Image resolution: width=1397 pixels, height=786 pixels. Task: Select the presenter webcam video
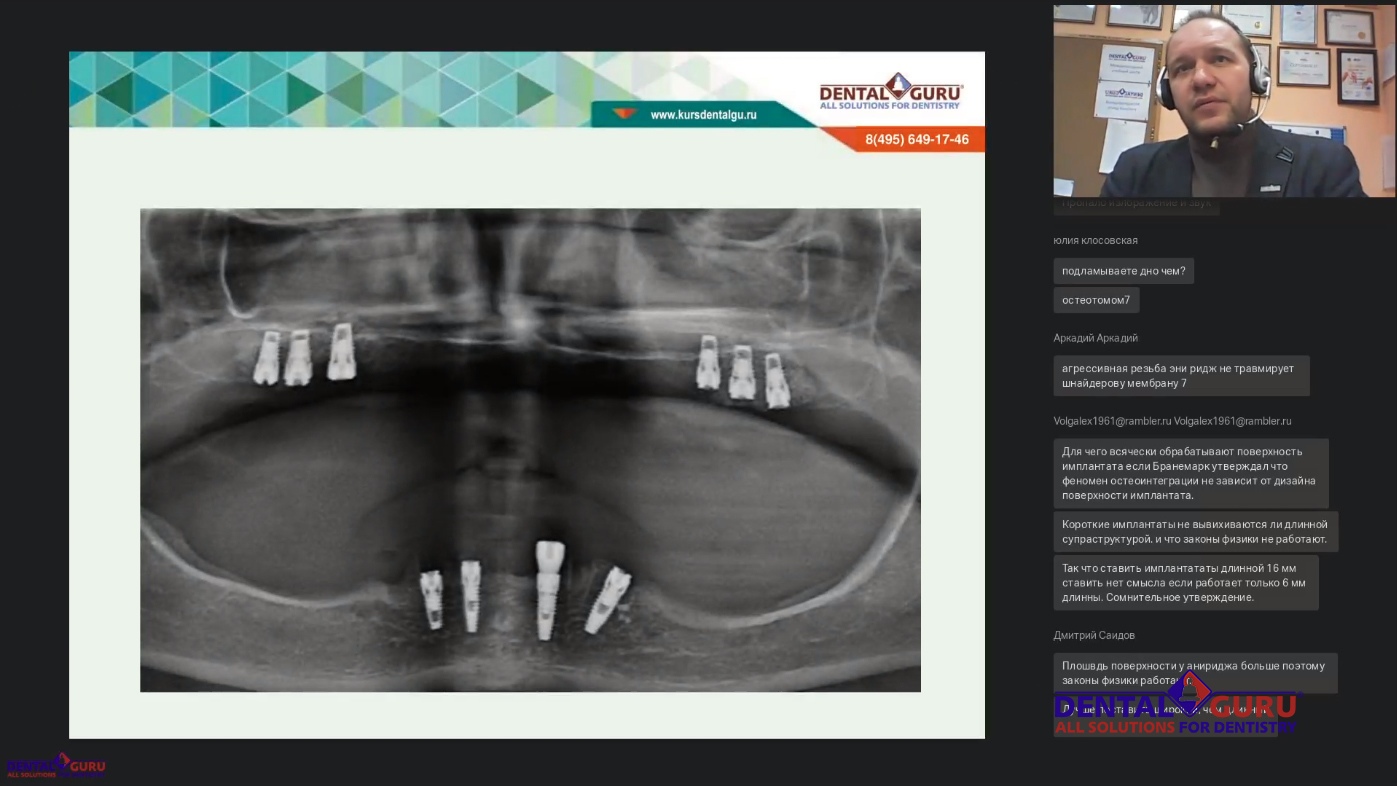(1223, 100)
